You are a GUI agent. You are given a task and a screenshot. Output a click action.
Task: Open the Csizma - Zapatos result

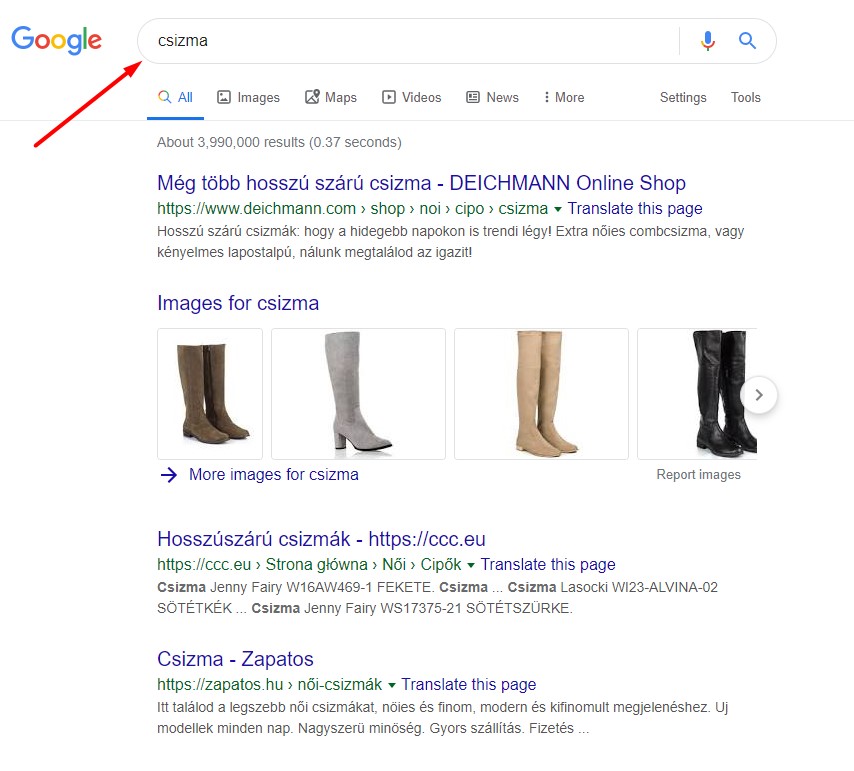235,659
